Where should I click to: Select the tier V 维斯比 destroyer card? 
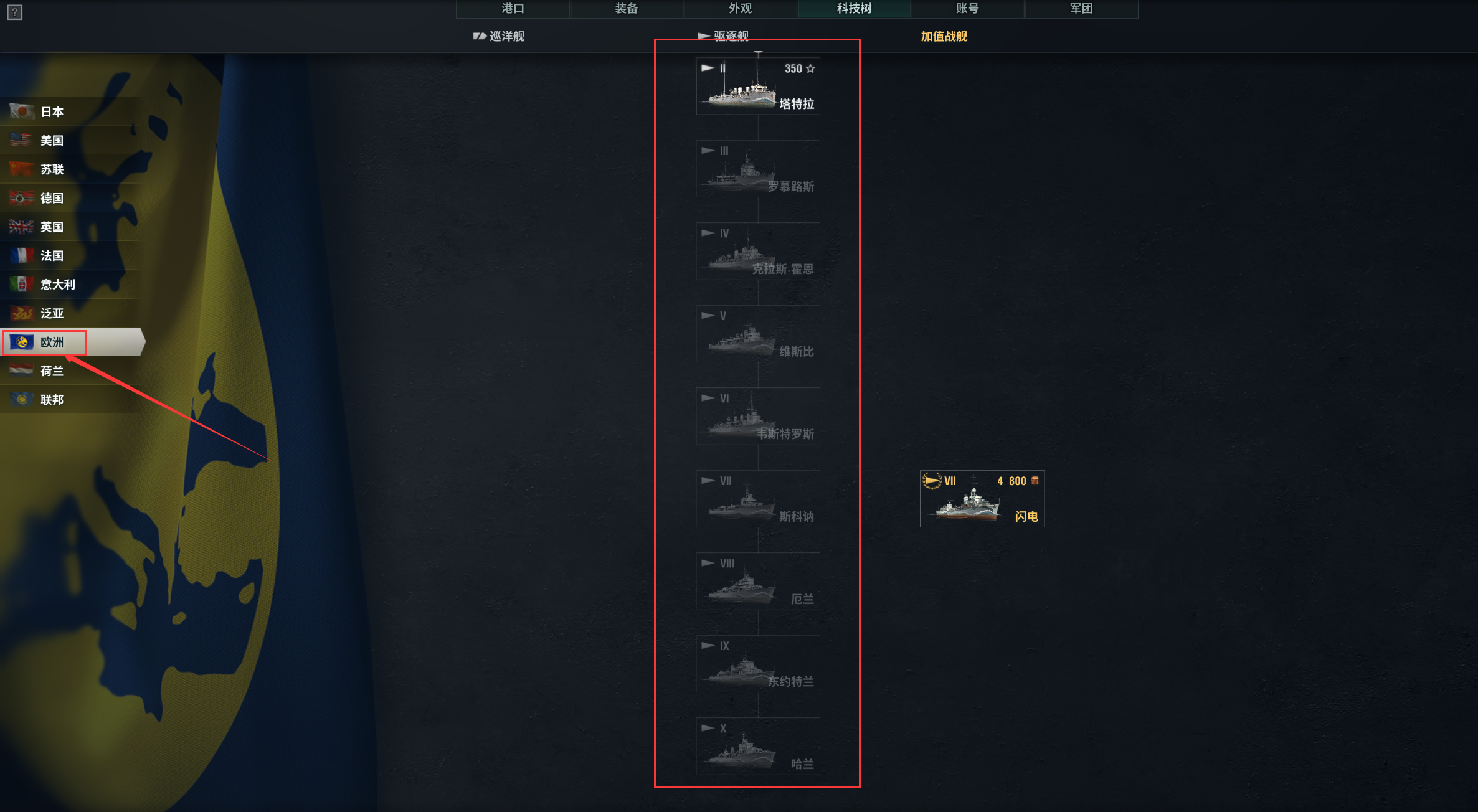(x=758, y=334)
